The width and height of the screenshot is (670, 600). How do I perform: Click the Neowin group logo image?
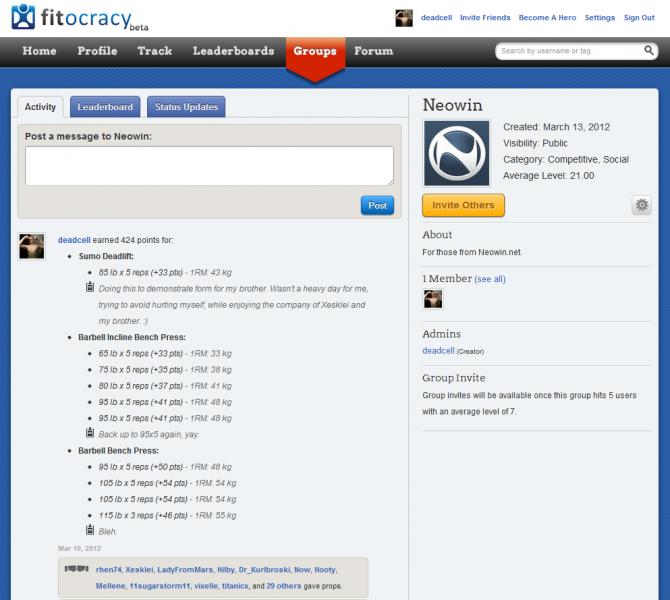click(456, 153)
